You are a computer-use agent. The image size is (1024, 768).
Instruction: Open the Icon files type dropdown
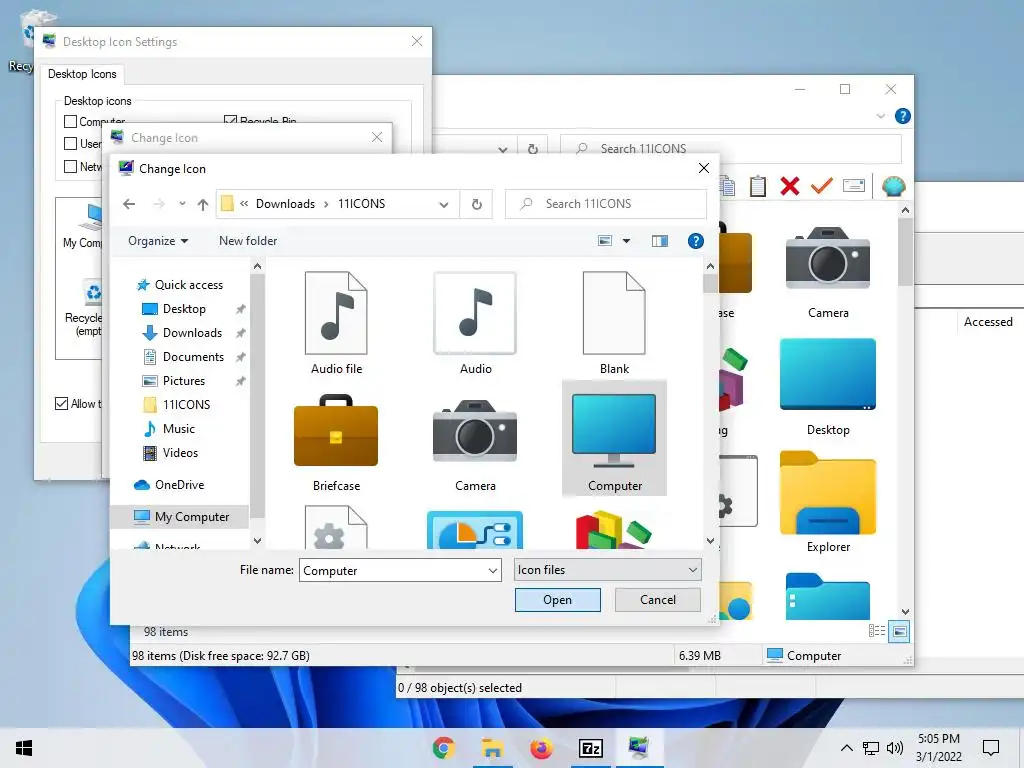point(607,569)
